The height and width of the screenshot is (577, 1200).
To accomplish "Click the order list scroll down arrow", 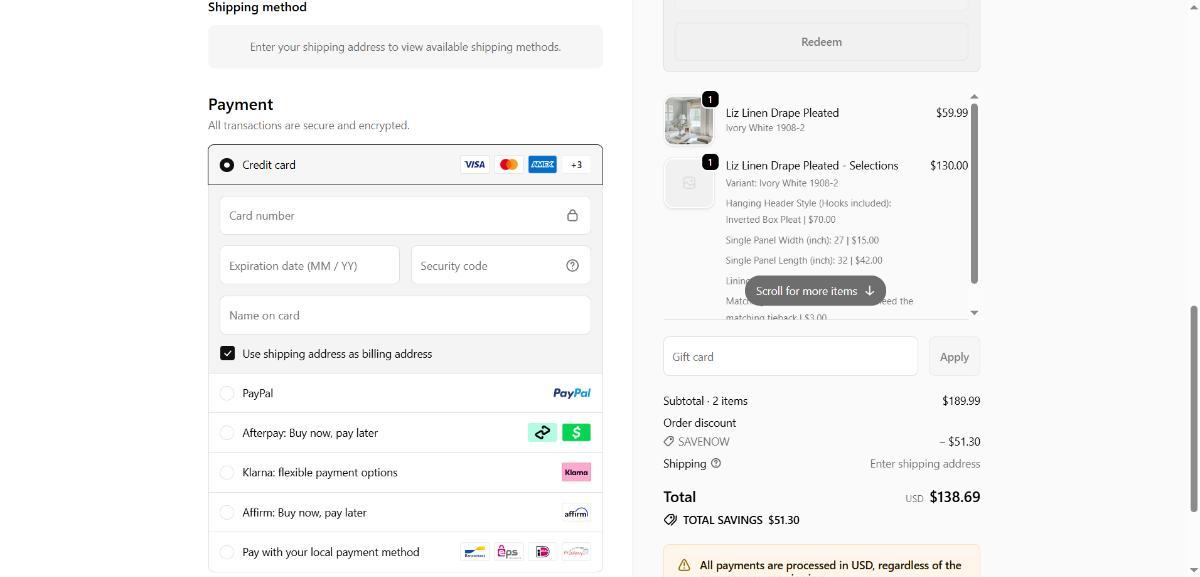I will 974,313.
